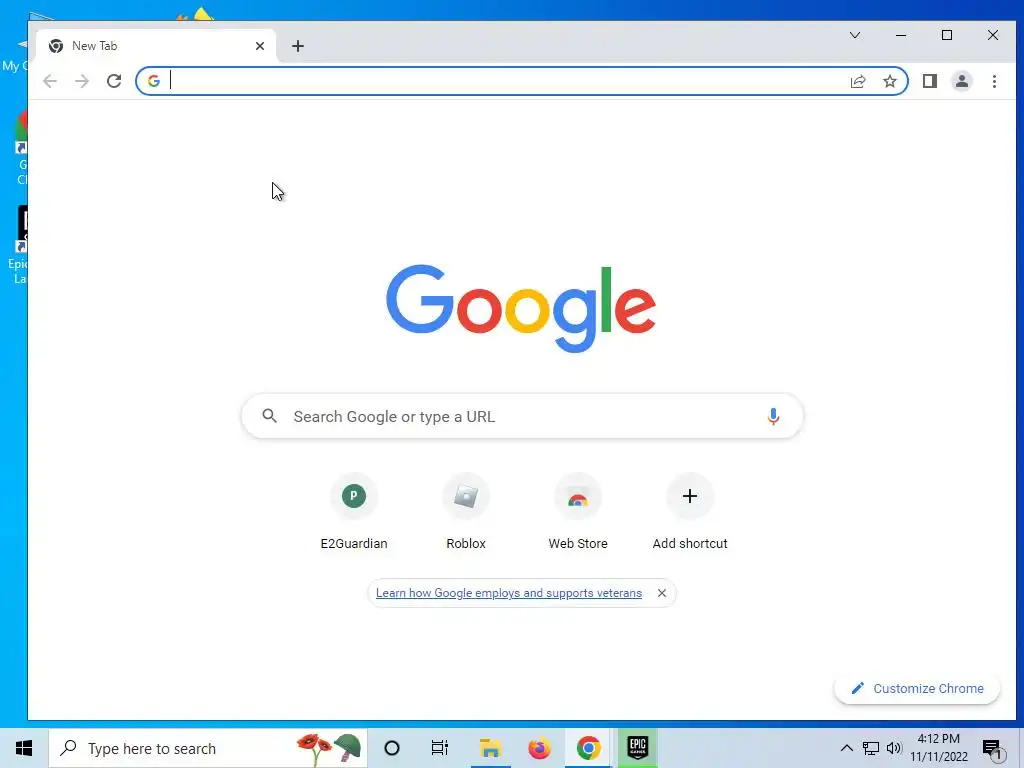Click the share this page icon
Image resolution: width=1024 pixels, height=768 pixels.
[857, 81]
